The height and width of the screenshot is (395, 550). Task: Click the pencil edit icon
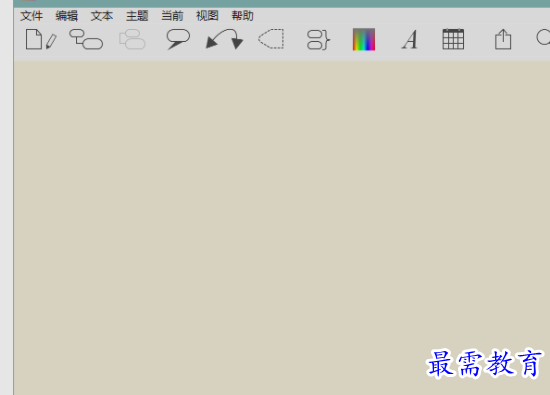point(51,41)
